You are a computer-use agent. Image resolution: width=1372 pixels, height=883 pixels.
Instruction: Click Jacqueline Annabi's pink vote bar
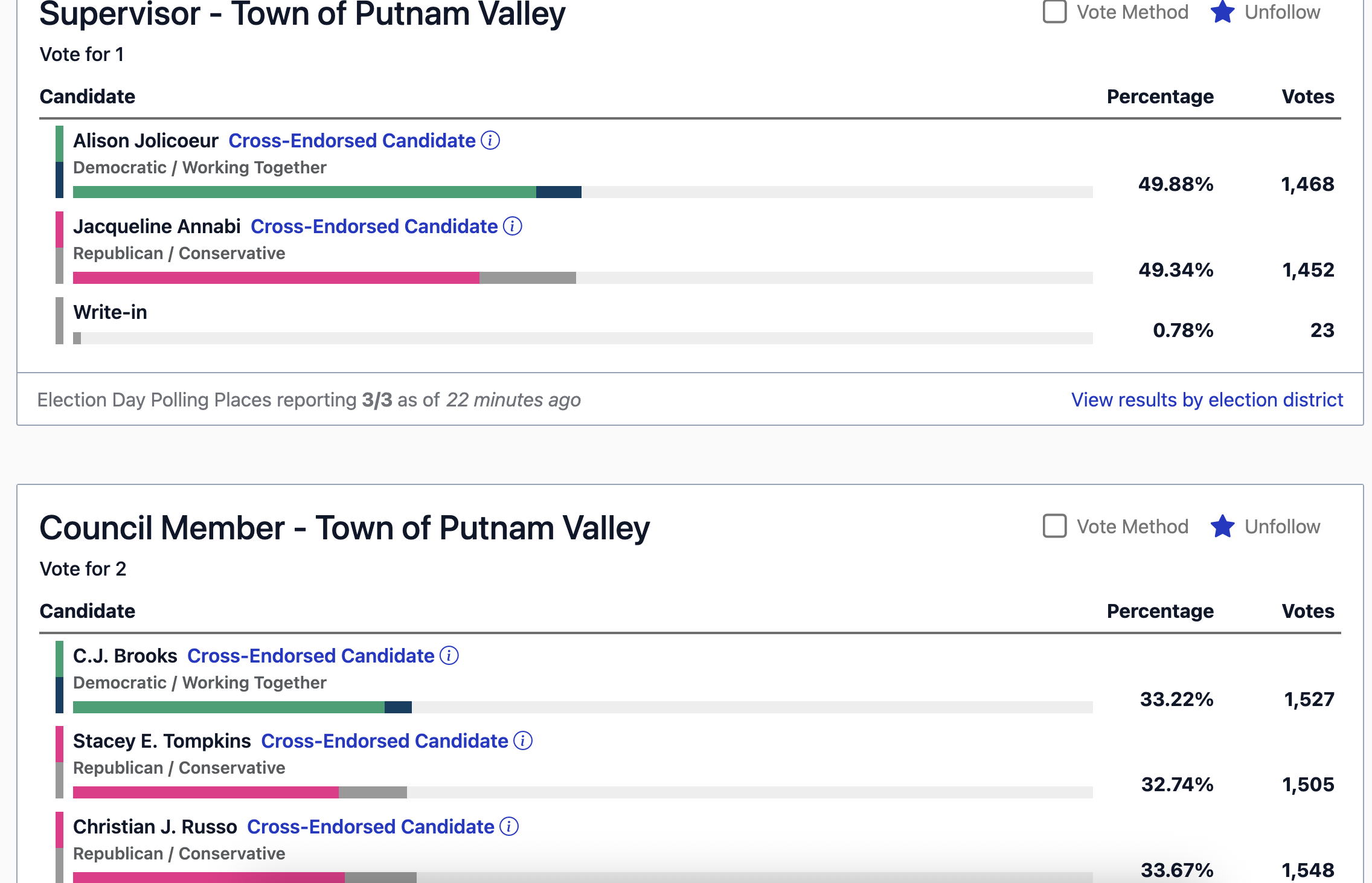276,278
